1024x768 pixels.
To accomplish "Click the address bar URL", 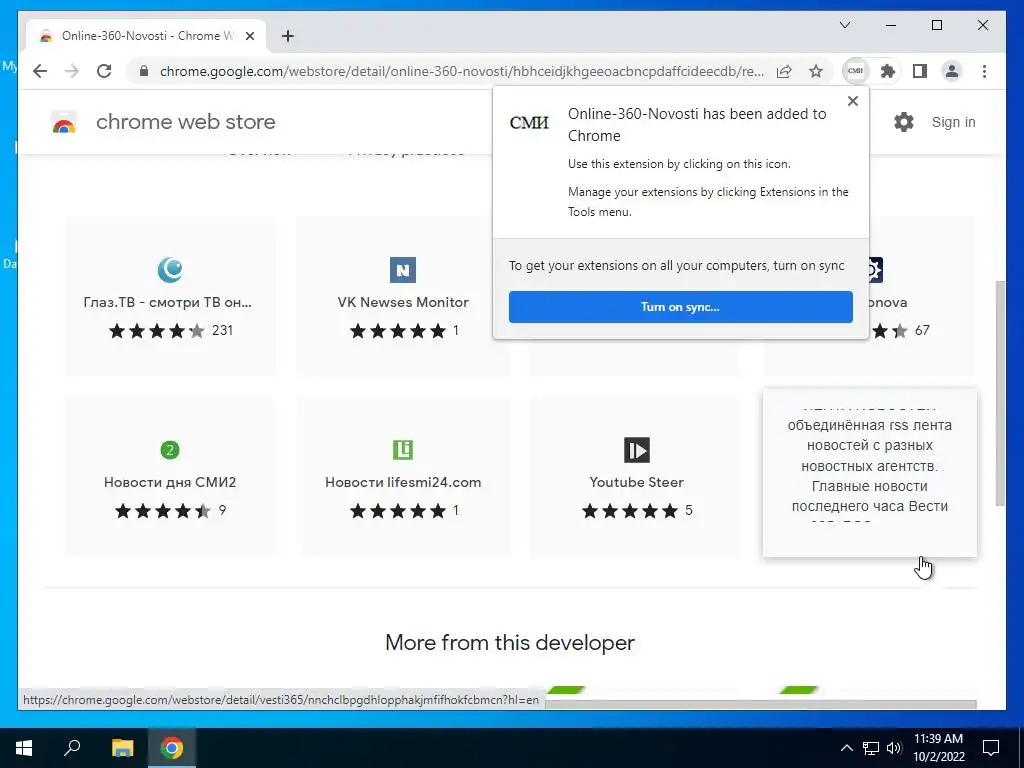I will point(462,71).
